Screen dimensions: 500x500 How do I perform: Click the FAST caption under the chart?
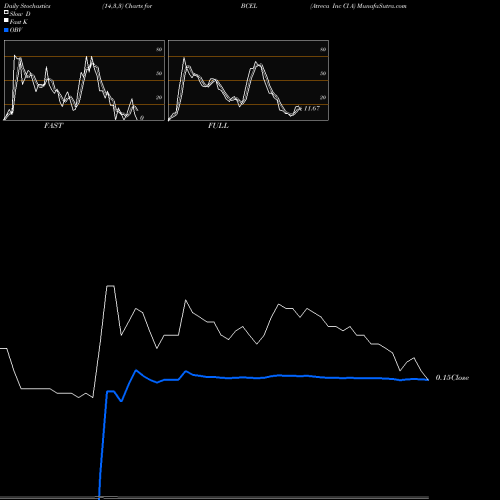point(53,126)
